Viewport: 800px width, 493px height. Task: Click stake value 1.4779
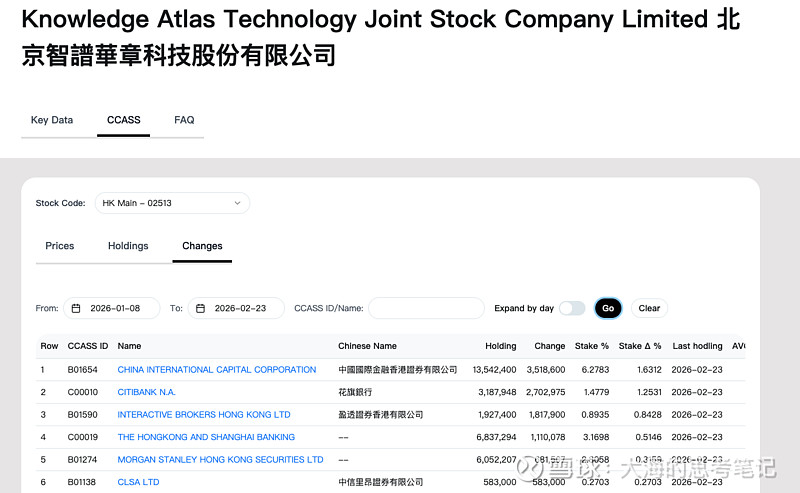click(596, 392)
